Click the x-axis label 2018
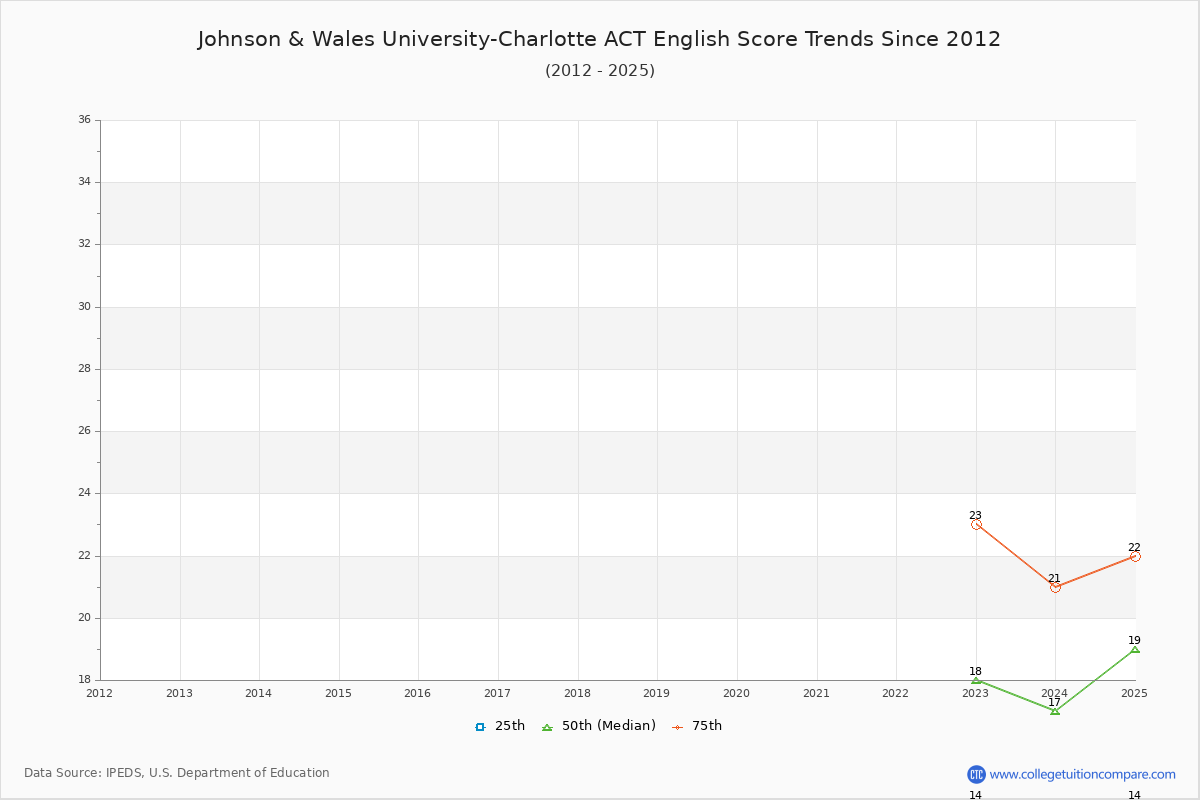The height and width of the screenshot is (800, 1200). coord(577,692)
